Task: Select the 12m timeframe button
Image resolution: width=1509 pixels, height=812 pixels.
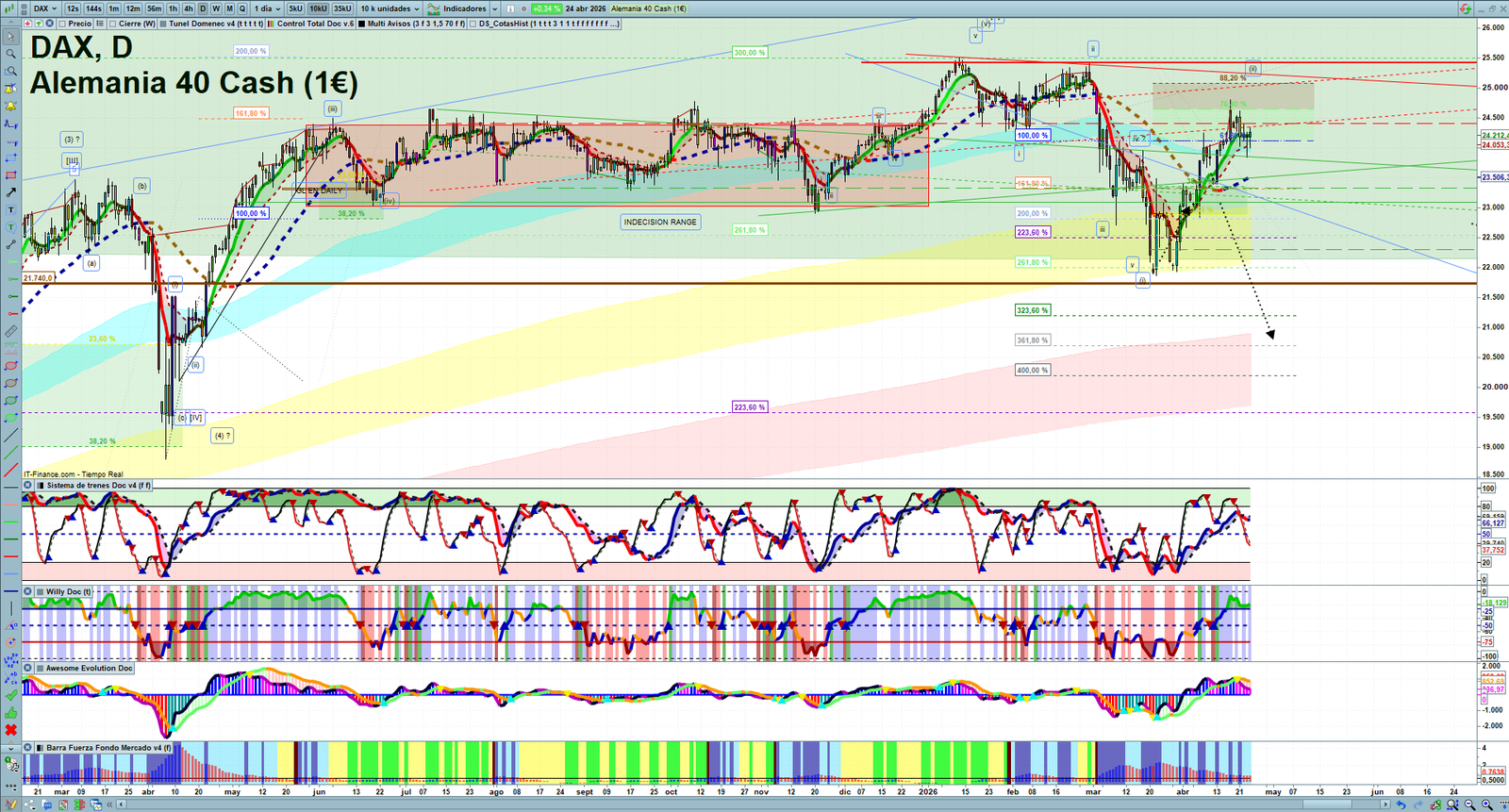Action: pos(133,8)
